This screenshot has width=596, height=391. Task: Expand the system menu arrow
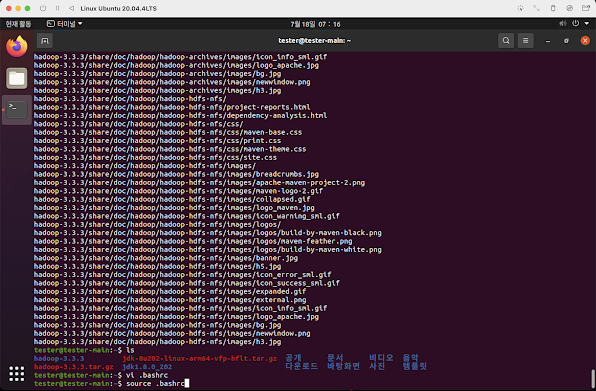tap(587, 24)
